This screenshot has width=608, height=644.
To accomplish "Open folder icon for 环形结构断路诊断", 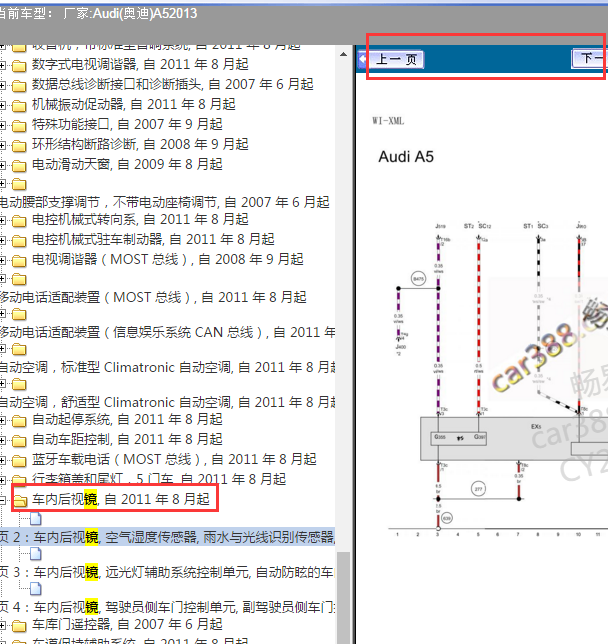I will point(19,145).
